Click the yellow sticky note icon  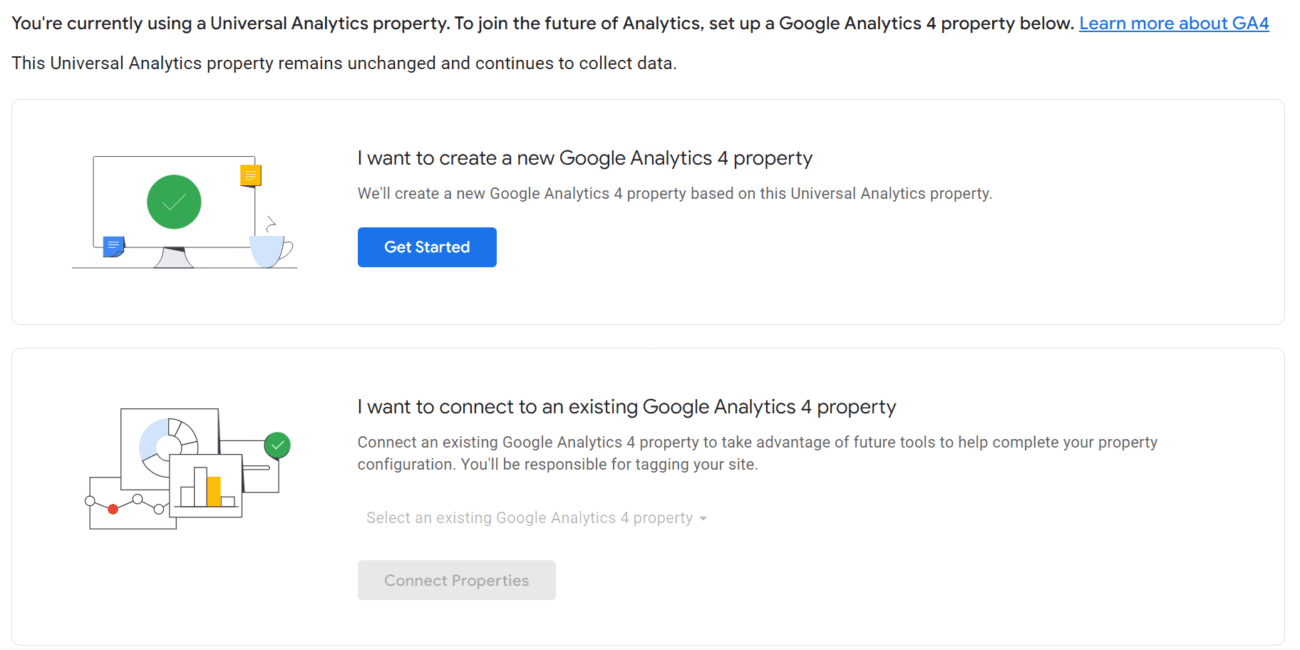pyautogui.click(x=251, y=176)
